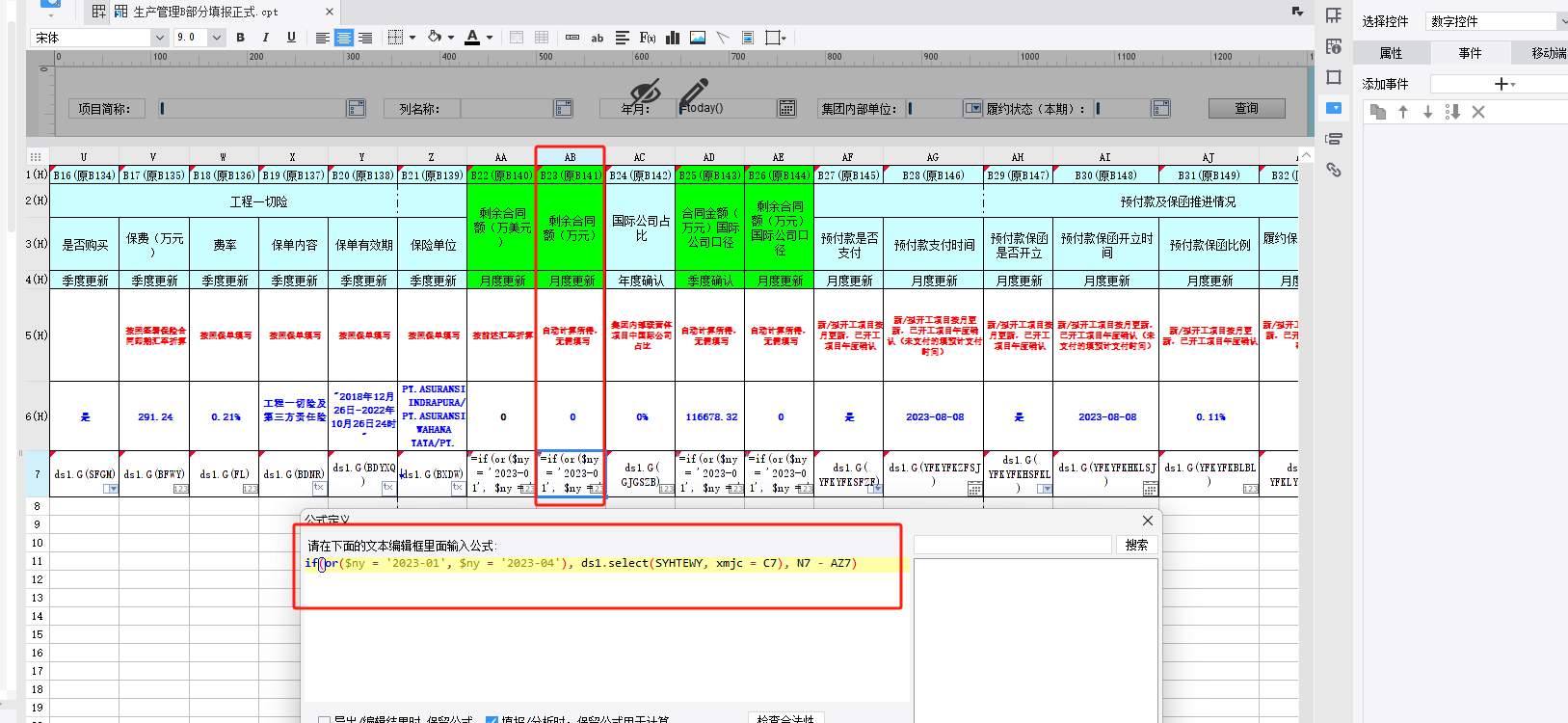The width and height of the screenshot is (1568, 723).
Task: Toggle italic formatting in toolbar
Action: [x=265, y=38]
